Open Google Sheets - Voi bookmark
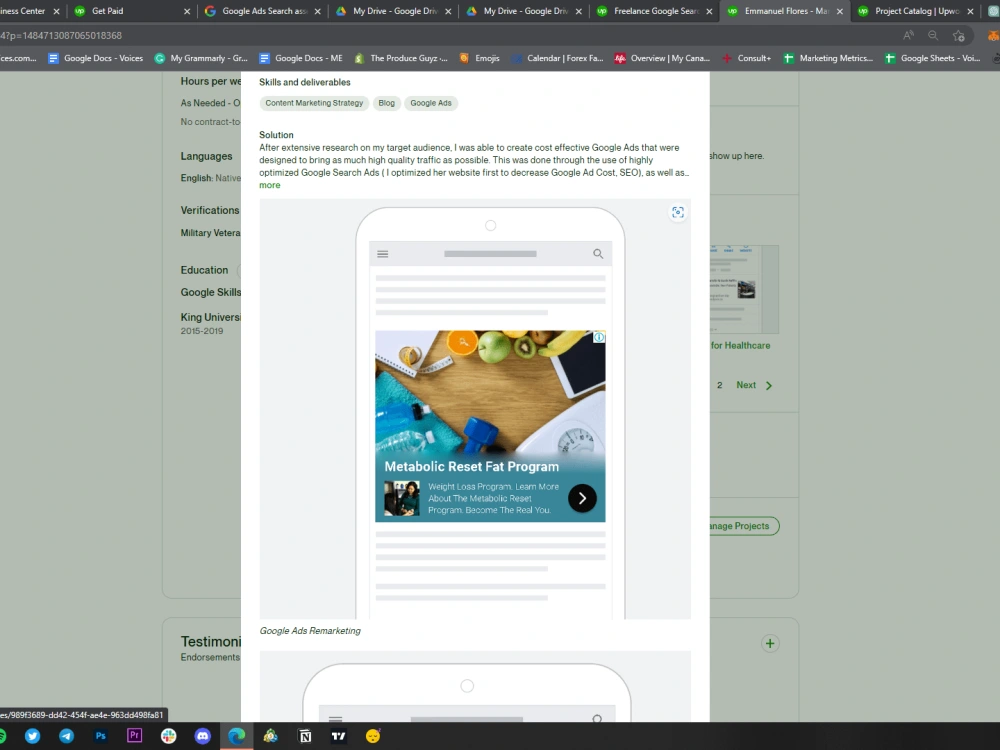The height and width of the screenshot is (750, 1000). [932, 58]
